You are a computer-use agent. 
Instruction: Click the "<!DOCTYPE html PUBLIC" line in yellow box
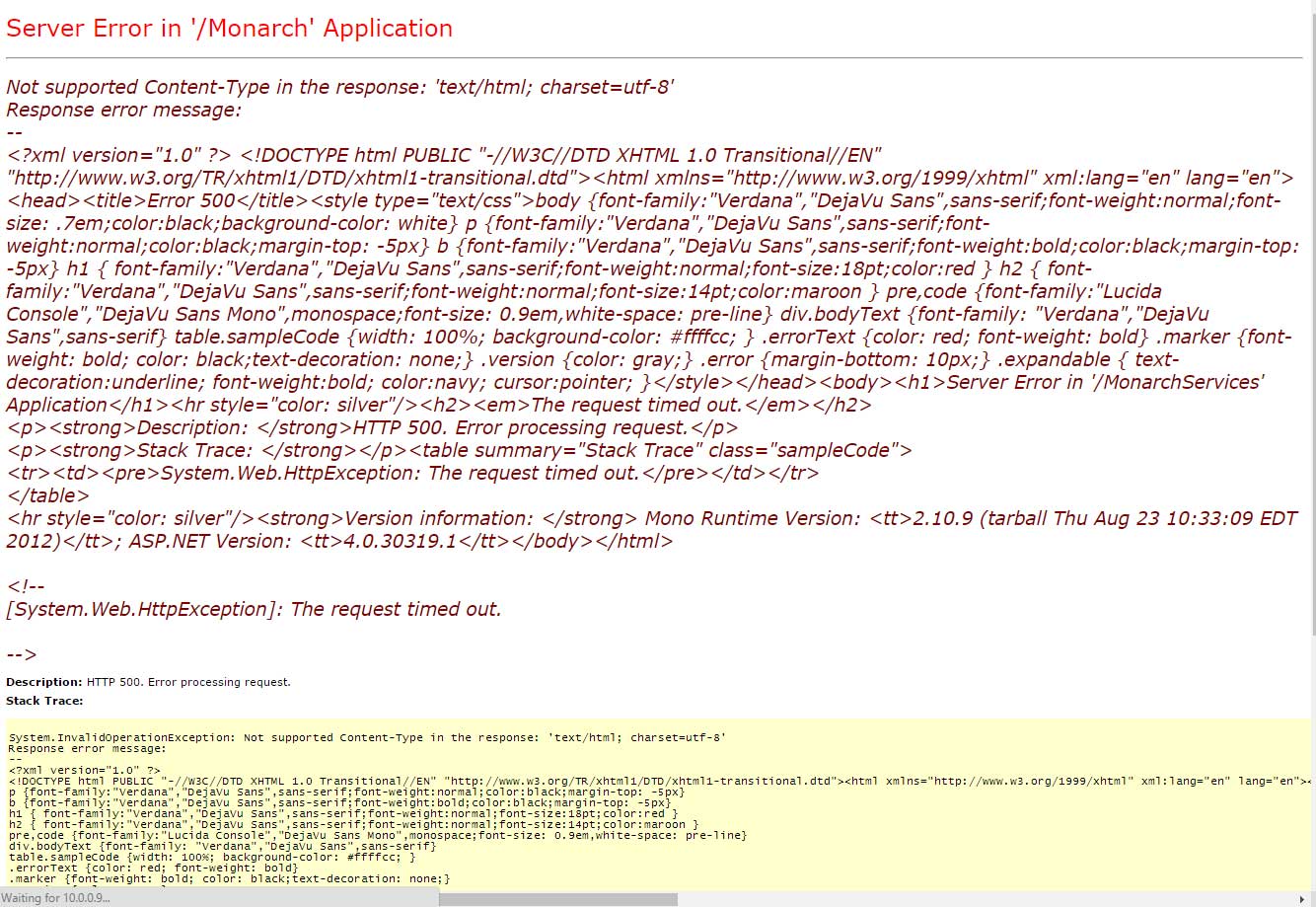(658, 781)
